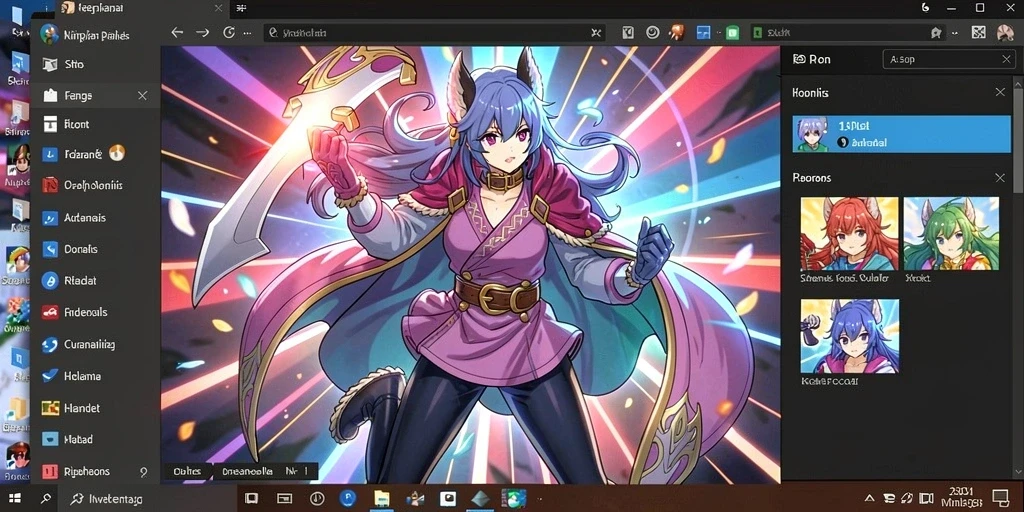Open the green-haired character thumbnail
The image size is (1024, 512).
(x=952, y=234)
